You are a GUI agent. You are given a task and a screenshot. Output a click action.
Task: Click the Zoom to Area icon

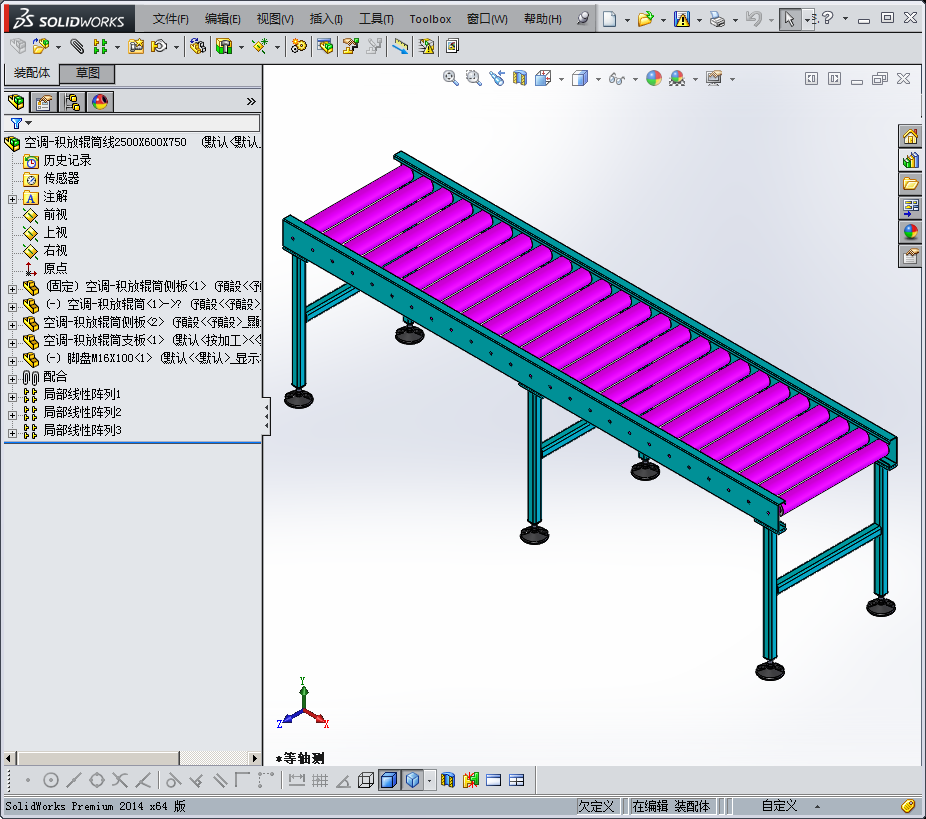tap(474, 79)
